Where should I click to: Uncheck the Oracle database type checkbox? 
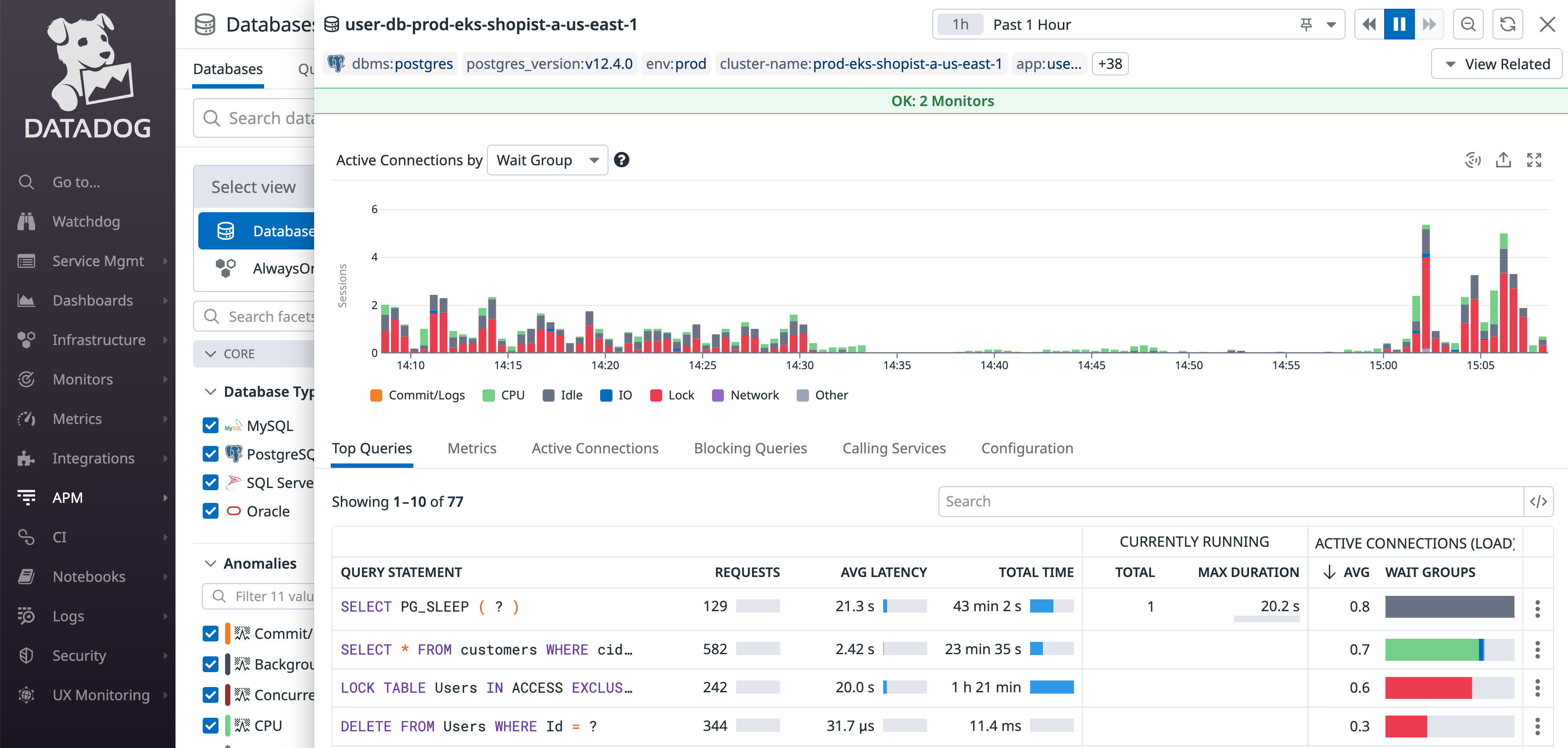click(211, 511)
